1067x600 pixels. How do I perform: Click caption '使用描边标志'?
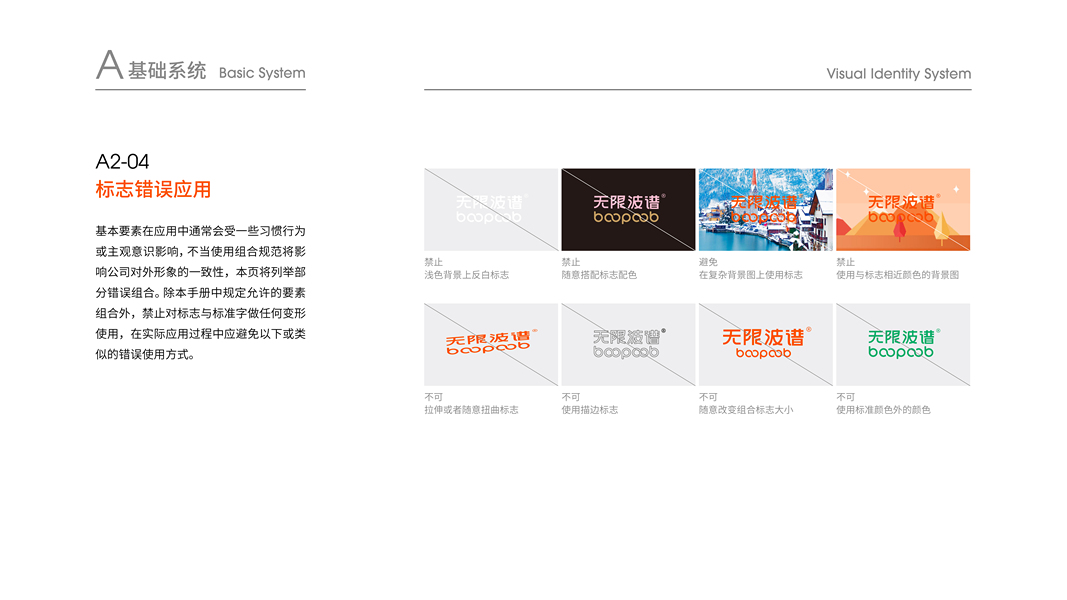(590, 410)
